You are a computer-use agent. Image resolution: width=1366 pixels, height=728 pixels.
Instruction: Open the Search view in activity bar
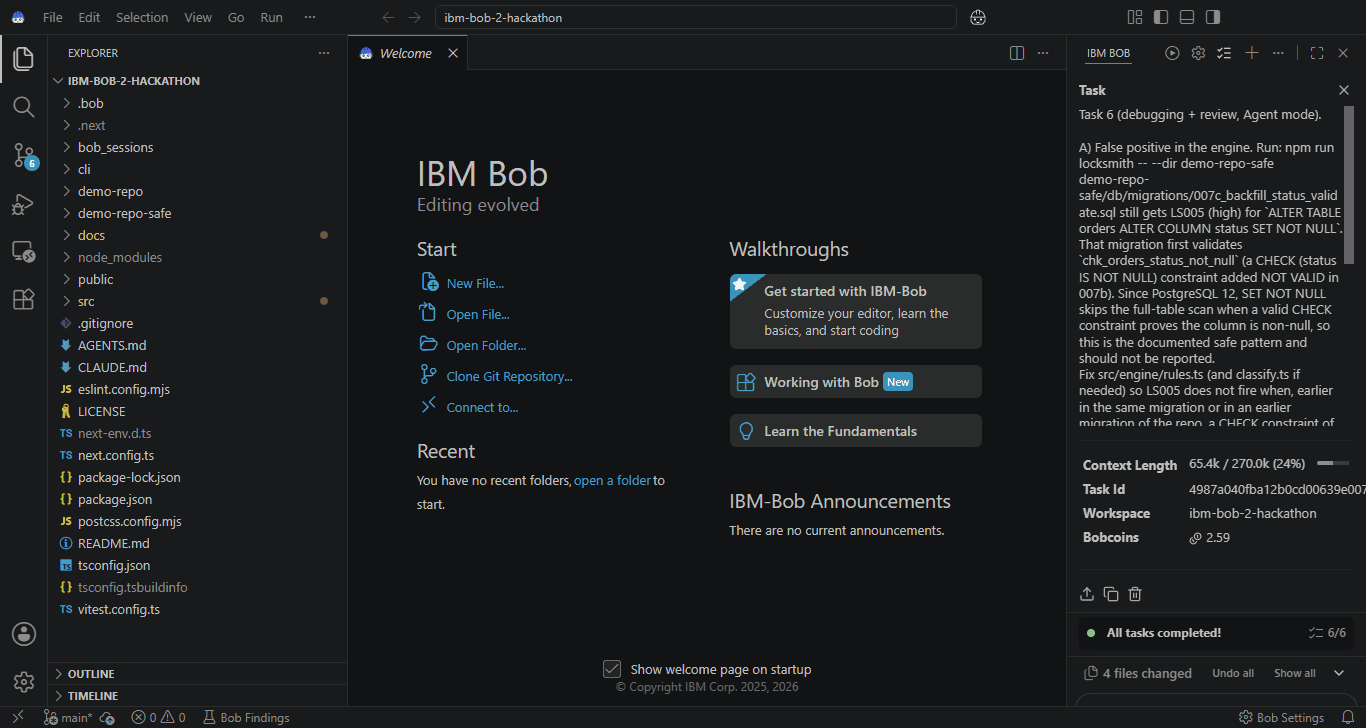(23, 107)
